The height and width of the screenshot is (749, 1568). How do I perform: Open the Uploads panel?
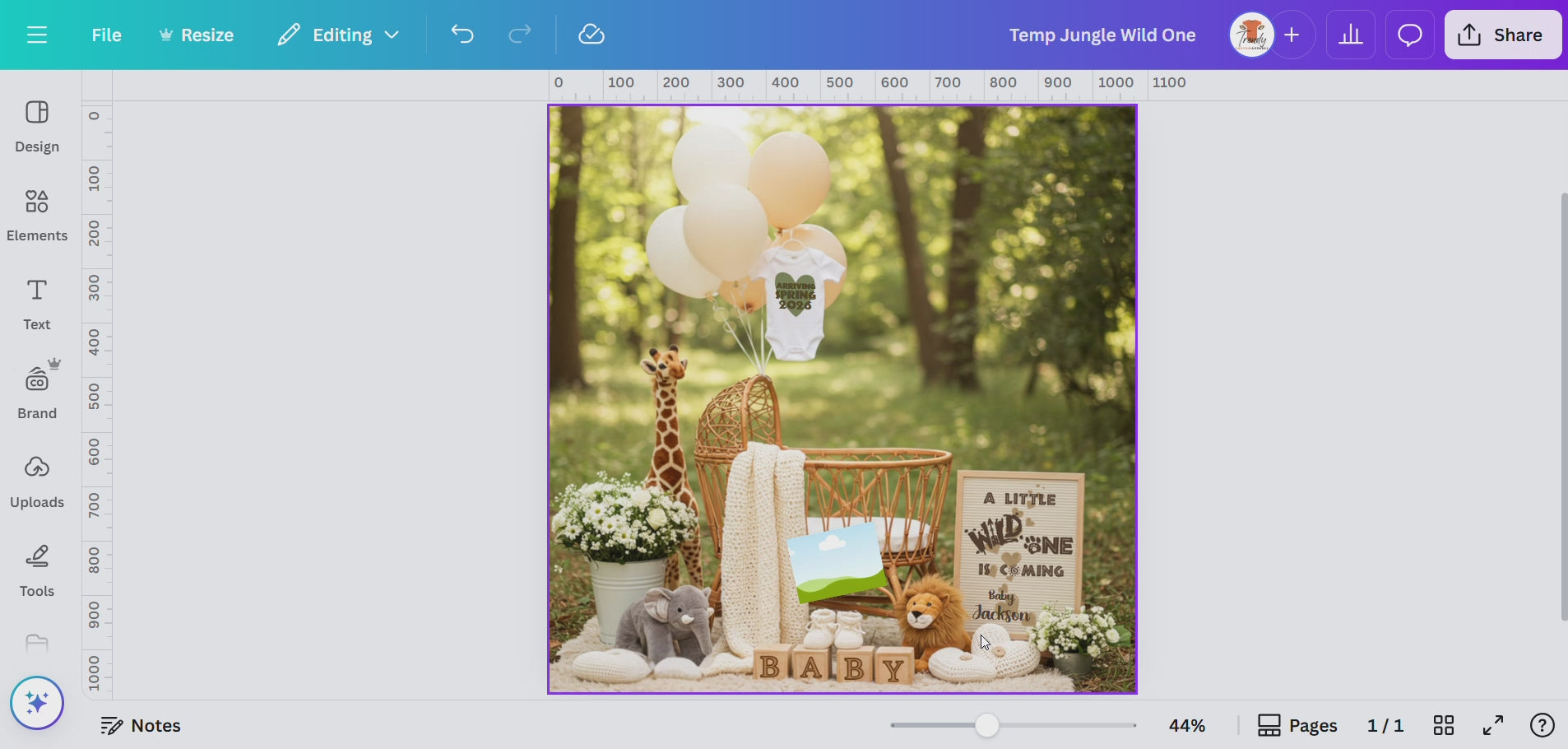pyautogui.click(x=37, y=482)
